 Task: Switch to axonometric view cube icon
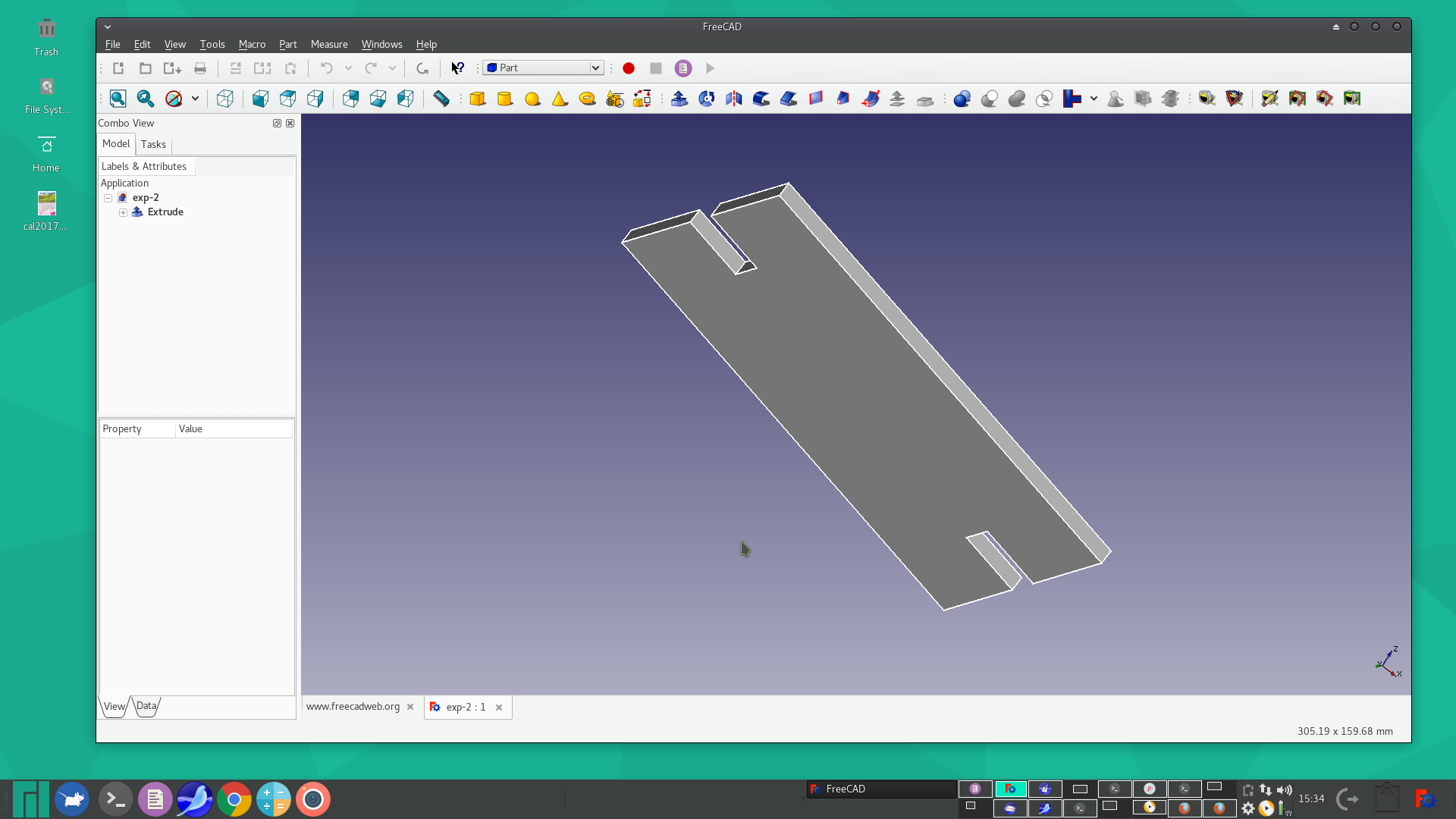tap(225, 99)
